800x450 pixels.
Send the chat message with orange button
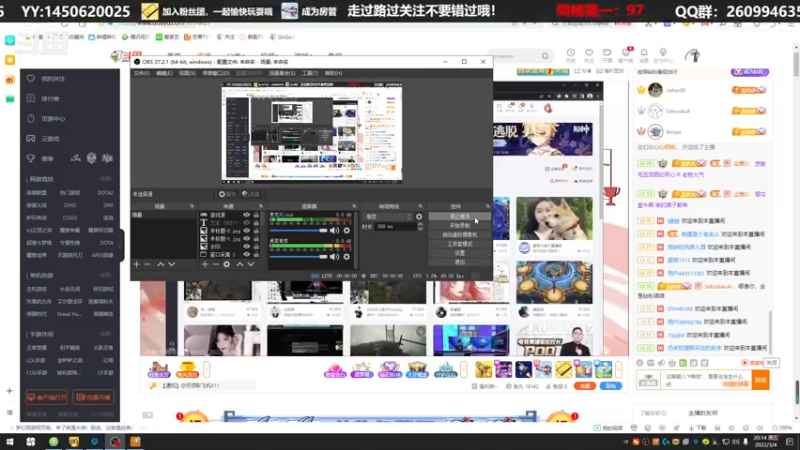pyautogui.click(x=760, y=380)
